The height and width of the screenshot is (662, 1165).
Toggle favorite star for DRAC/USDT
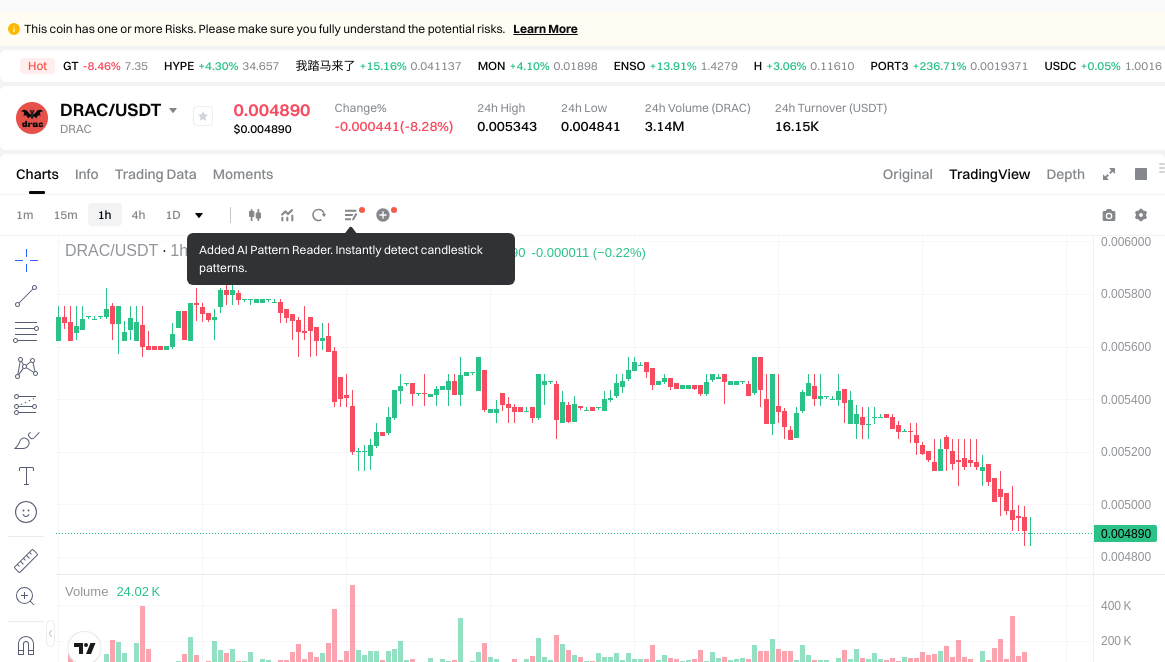(x=203, y=116)
